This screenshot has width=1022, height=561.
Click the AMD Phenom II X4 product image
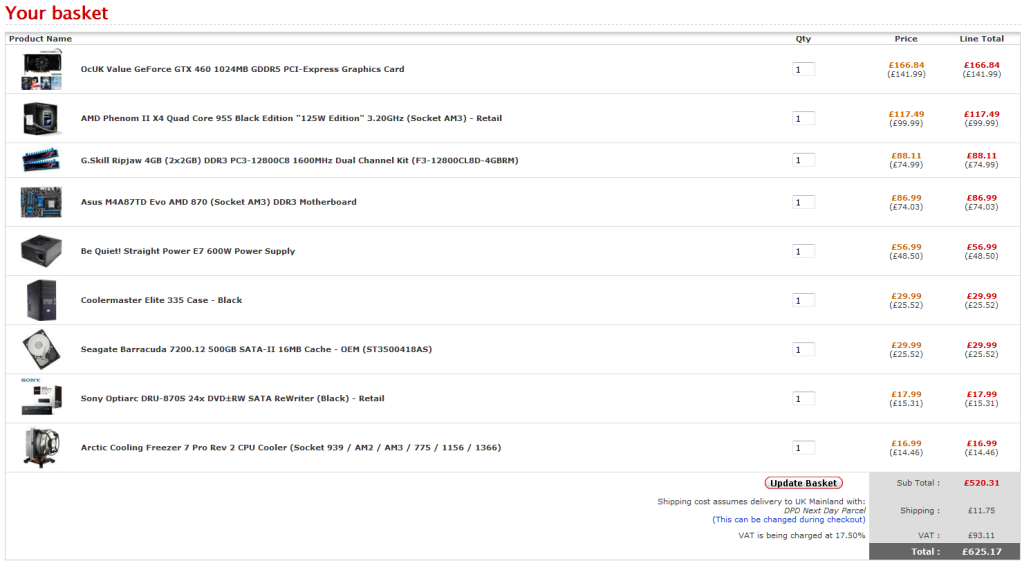point(42,118)
